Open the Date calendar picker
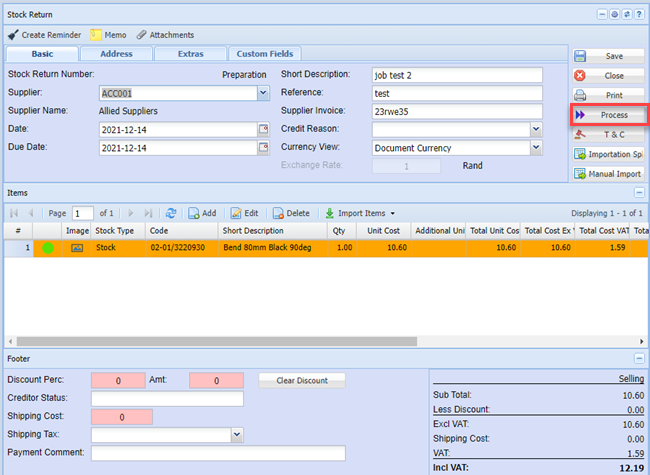 click(x=264, y=130)
